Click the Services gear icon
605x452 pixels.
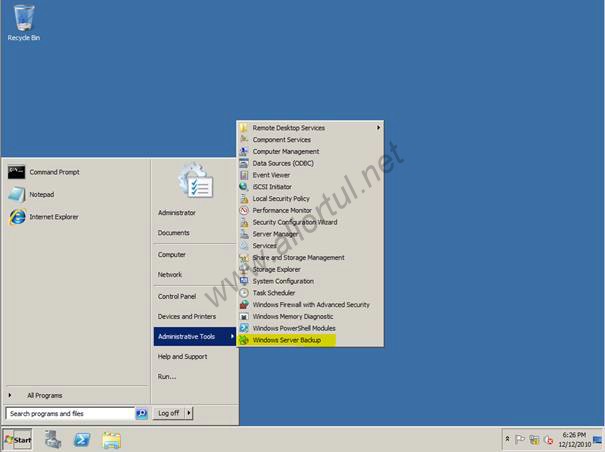[x=244, y=245]
